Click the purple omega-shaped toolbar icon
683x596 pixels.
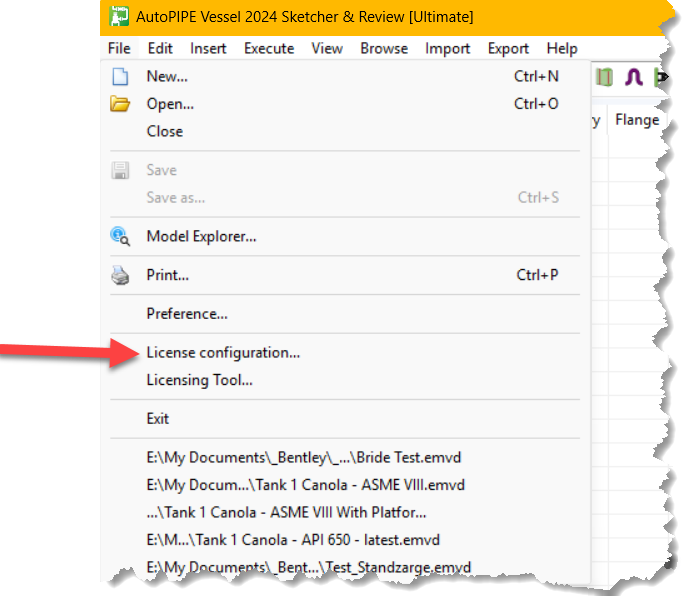pyautogui.click(x=634, y=78)
